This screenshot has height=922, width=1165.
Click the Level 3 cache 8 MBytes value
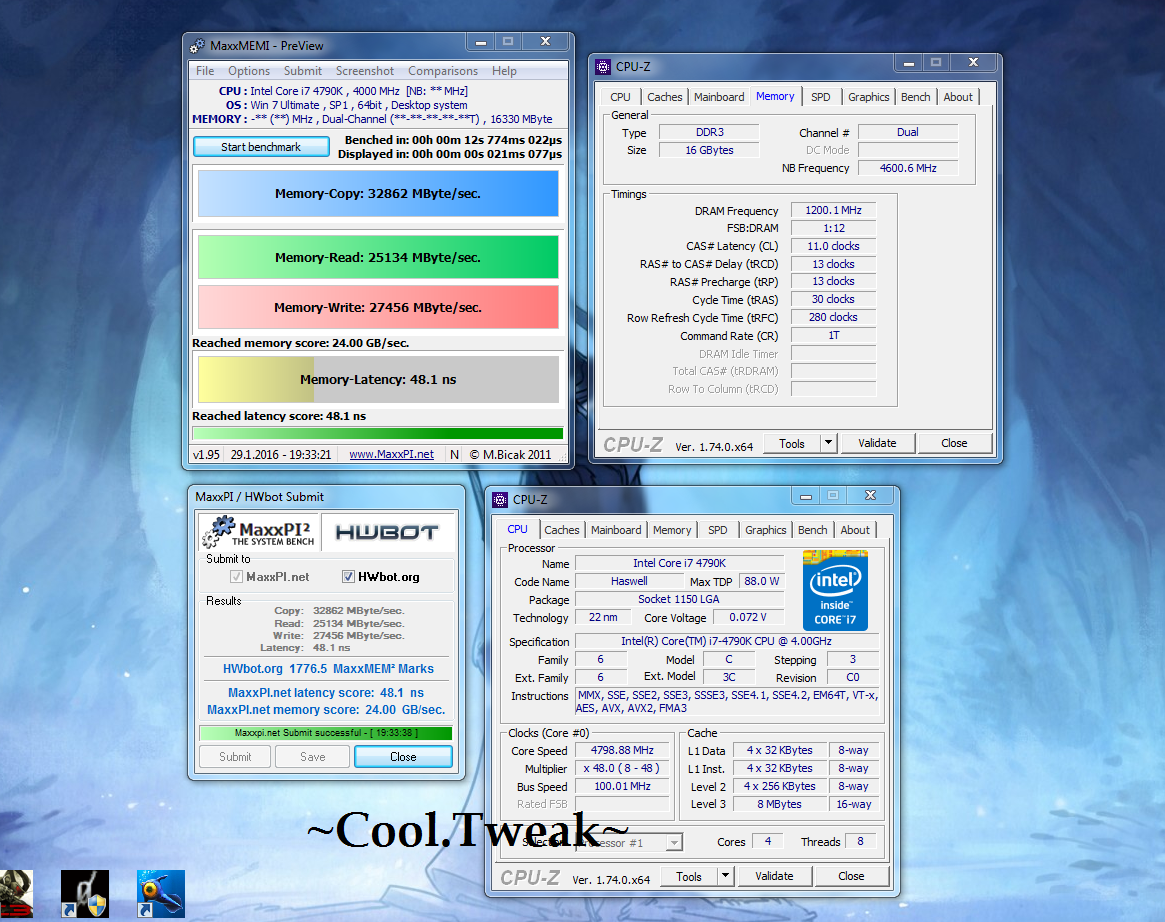(x=779, y=804)
